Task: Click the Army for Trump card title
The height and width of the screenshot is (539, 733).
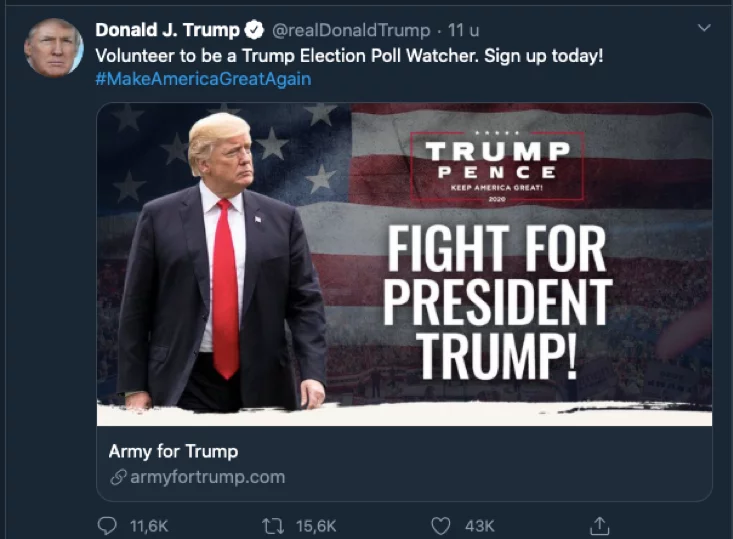Action: point(173,452)
